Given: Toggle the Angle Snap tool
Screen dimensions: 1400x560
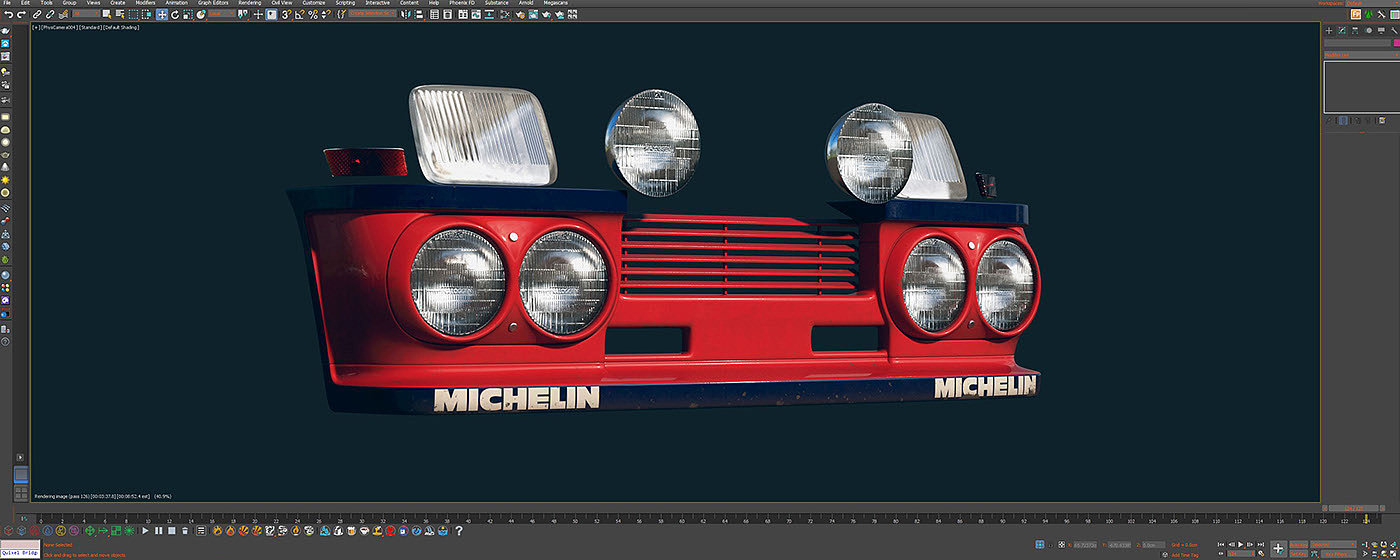Looking at the screenshot, I should pos(299,15).
